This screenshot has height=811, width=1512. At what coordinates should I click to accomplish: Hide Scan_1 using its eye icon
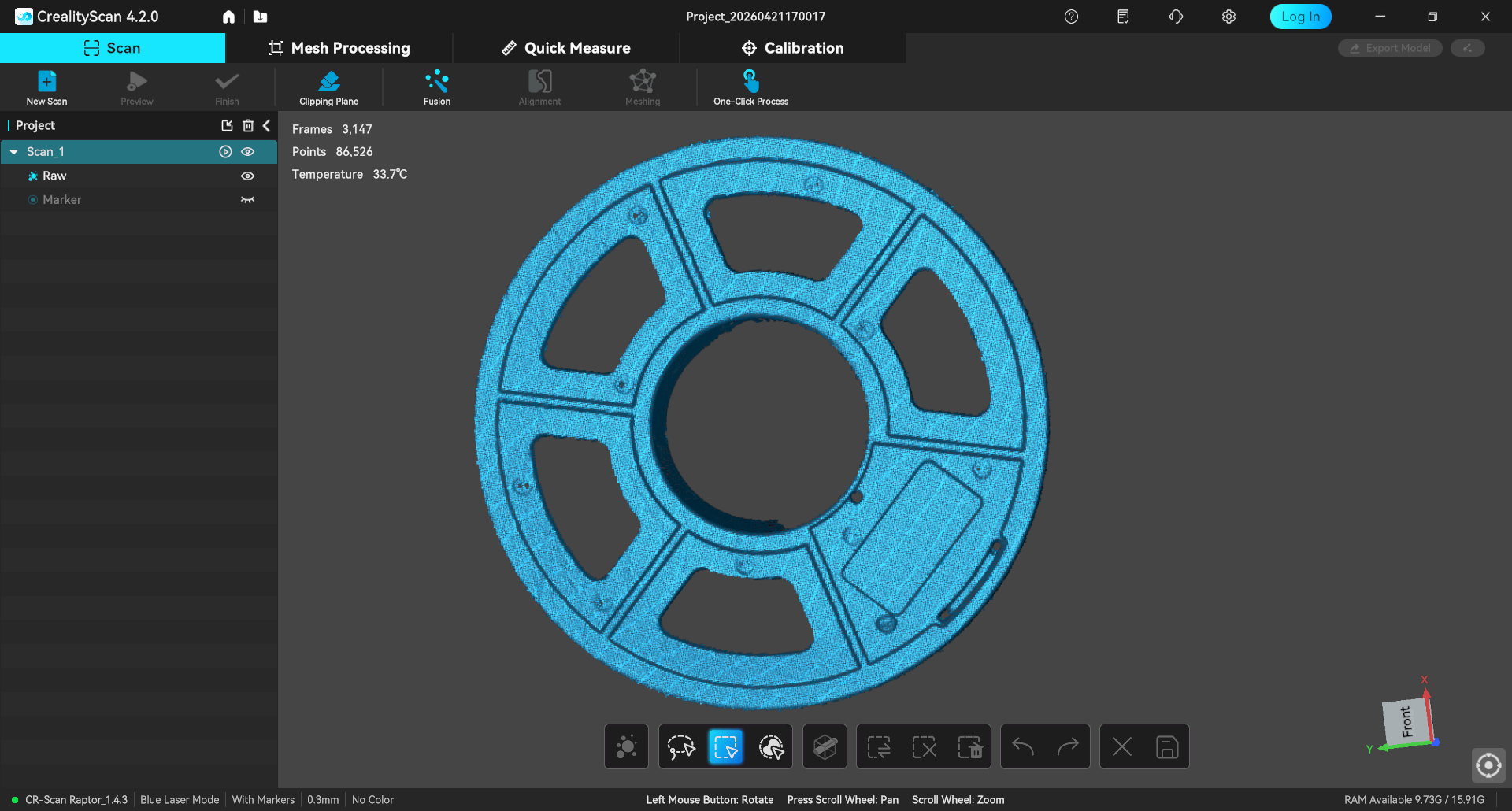[x=248, y=152]
